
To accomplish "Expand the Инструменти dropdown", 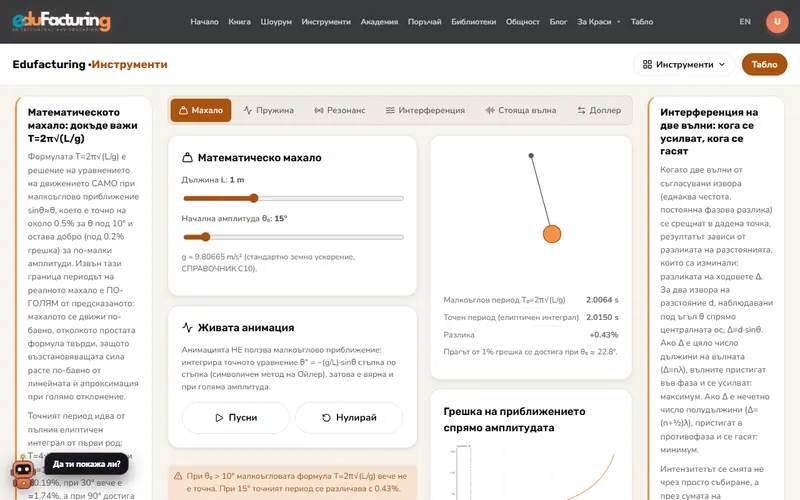I will pos(684,64).
